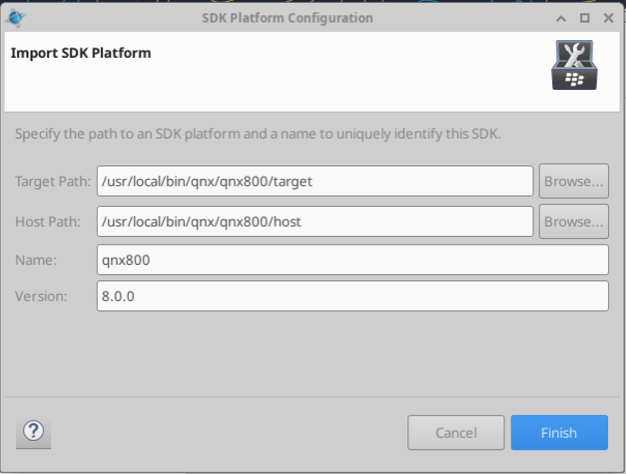
Task: Focus the Target Path text field
Action: 314,181
